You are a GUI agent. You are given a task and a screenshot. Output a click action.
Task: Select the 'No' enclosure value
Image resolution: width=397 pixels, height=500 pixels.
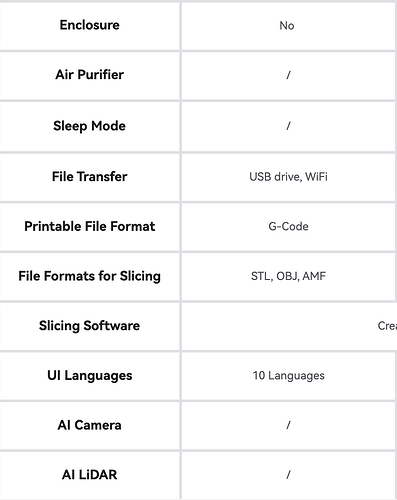point(287,26)
